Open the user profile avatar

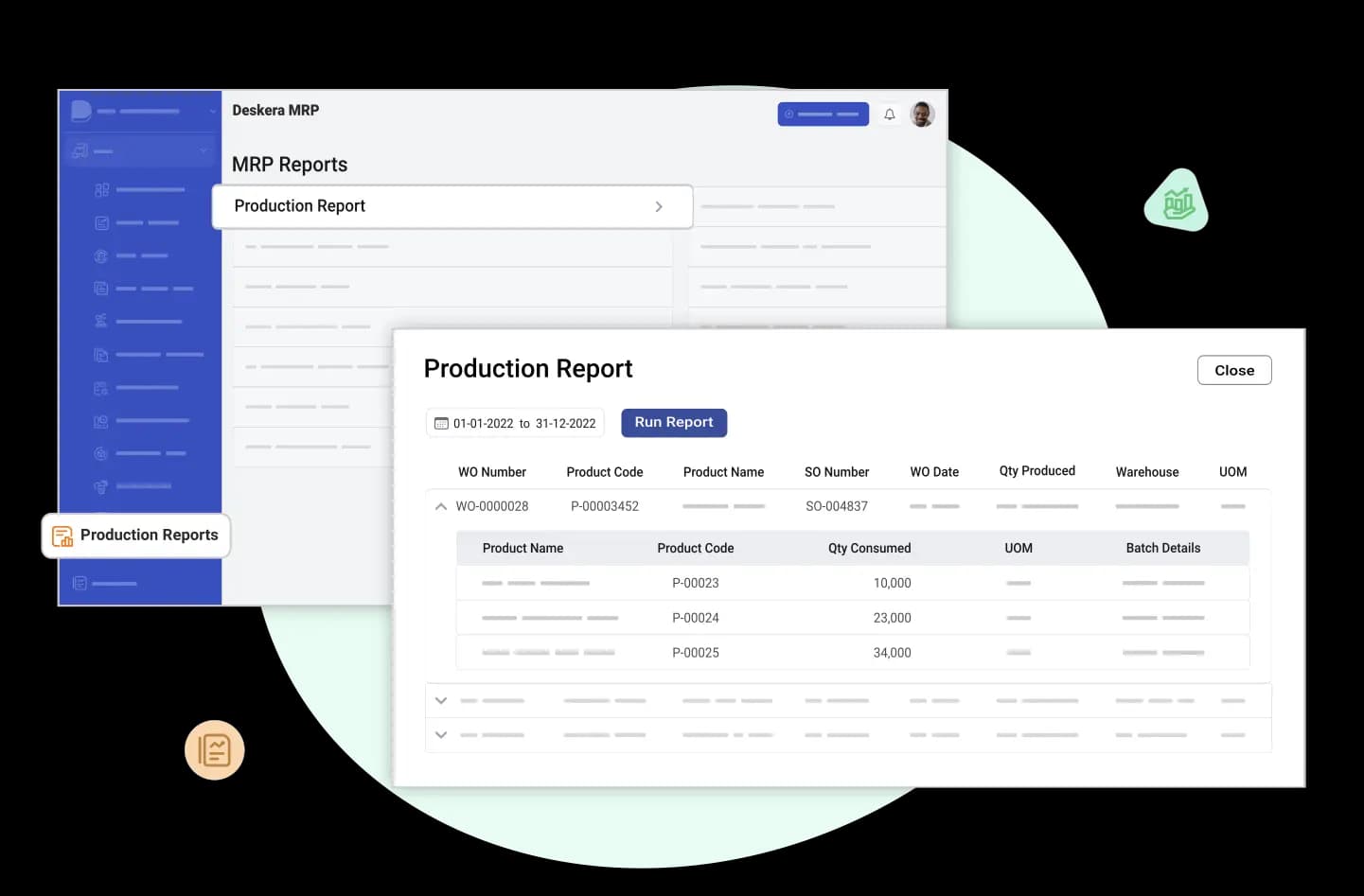[x=922, y=114]
